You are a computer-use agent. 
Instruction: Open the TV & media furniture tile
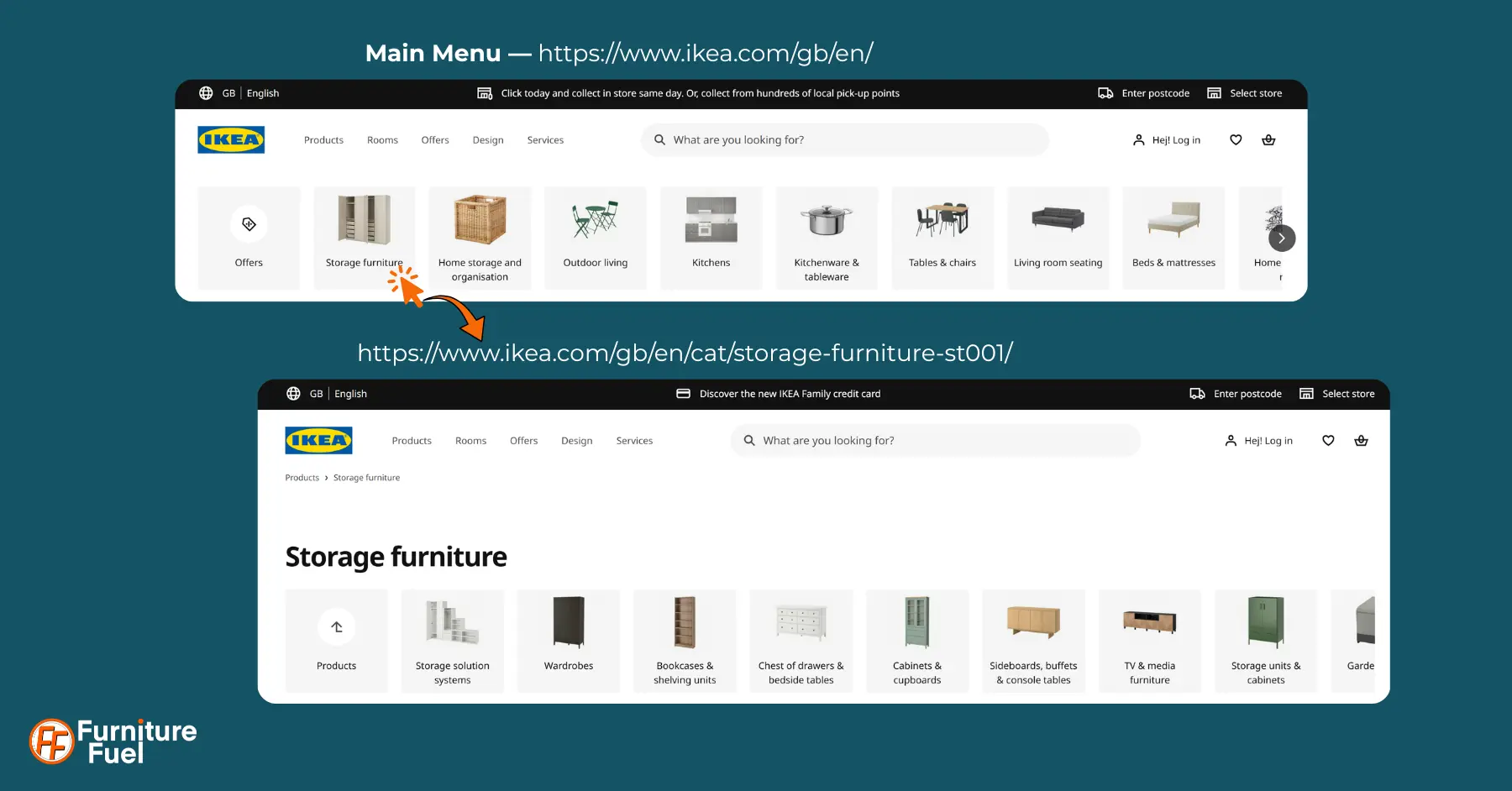click(1150, 641)
